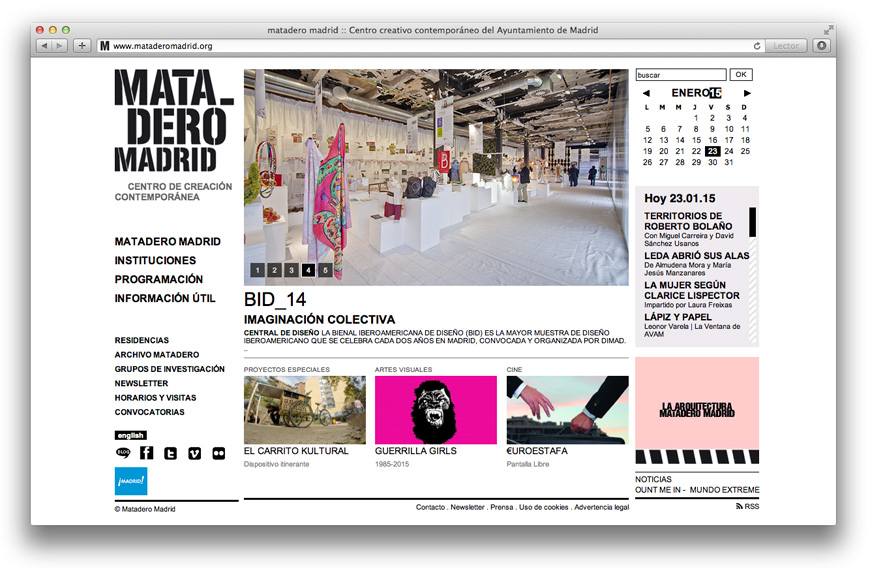Open the Información útil menu item
The image size is (870, 569).
click(x=165, y=298)
